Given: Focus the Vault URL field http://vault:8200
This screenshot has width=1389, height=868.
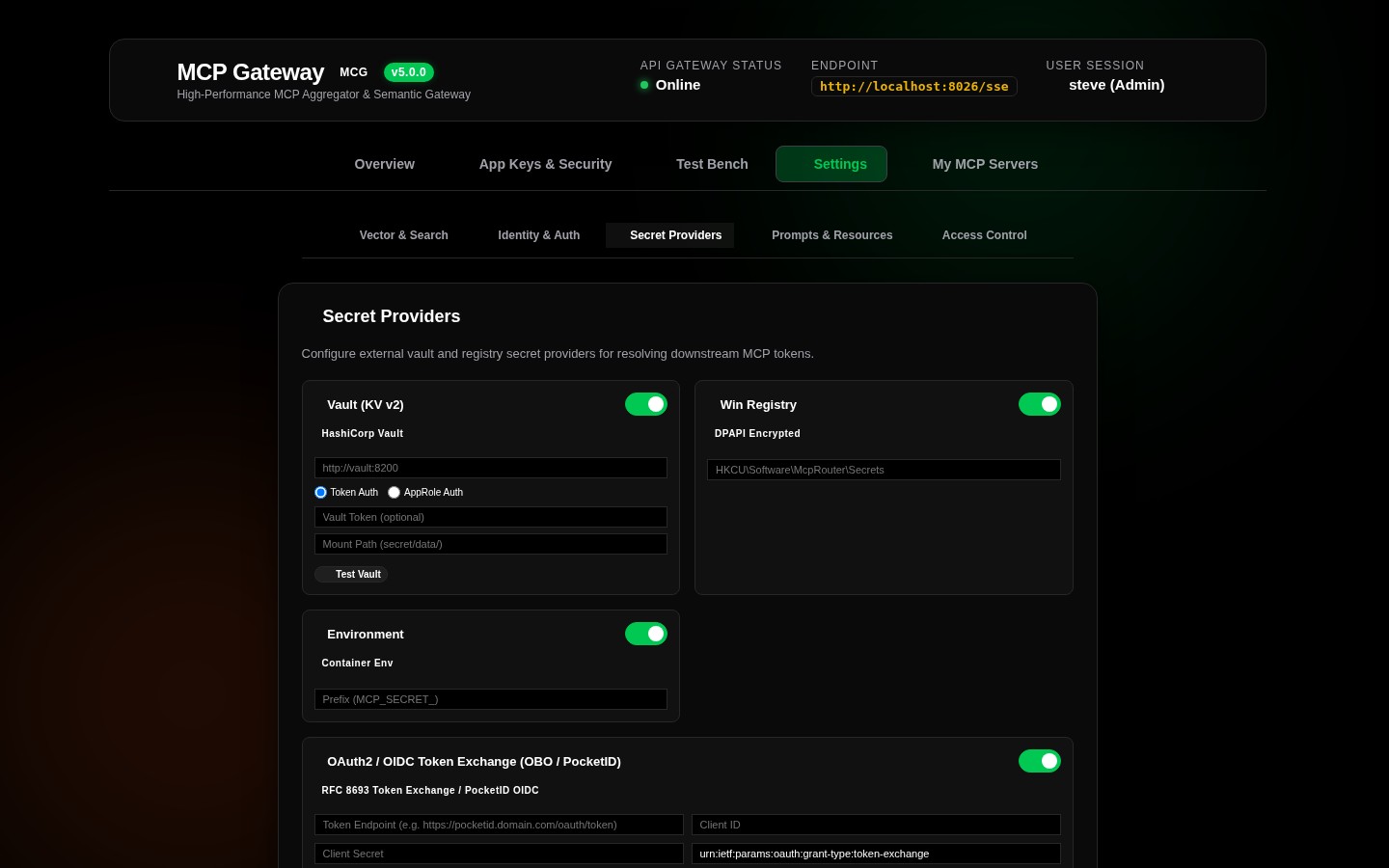Looking at the screenshot, I should (x=491, y=468).
